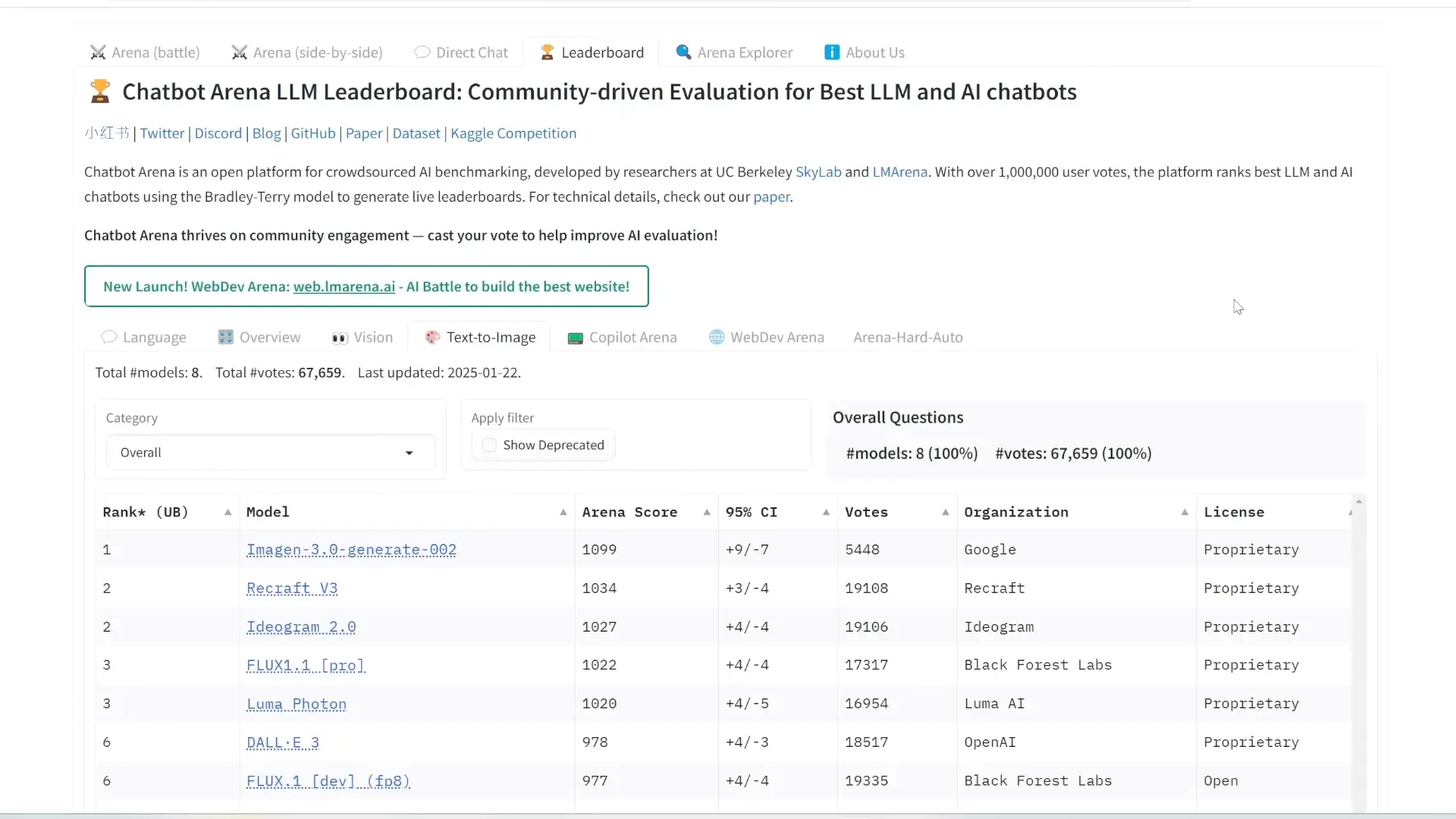The image size is (1456, 819).
Task: Sort by Organization column arrow
Action: tap(1185, 513)
